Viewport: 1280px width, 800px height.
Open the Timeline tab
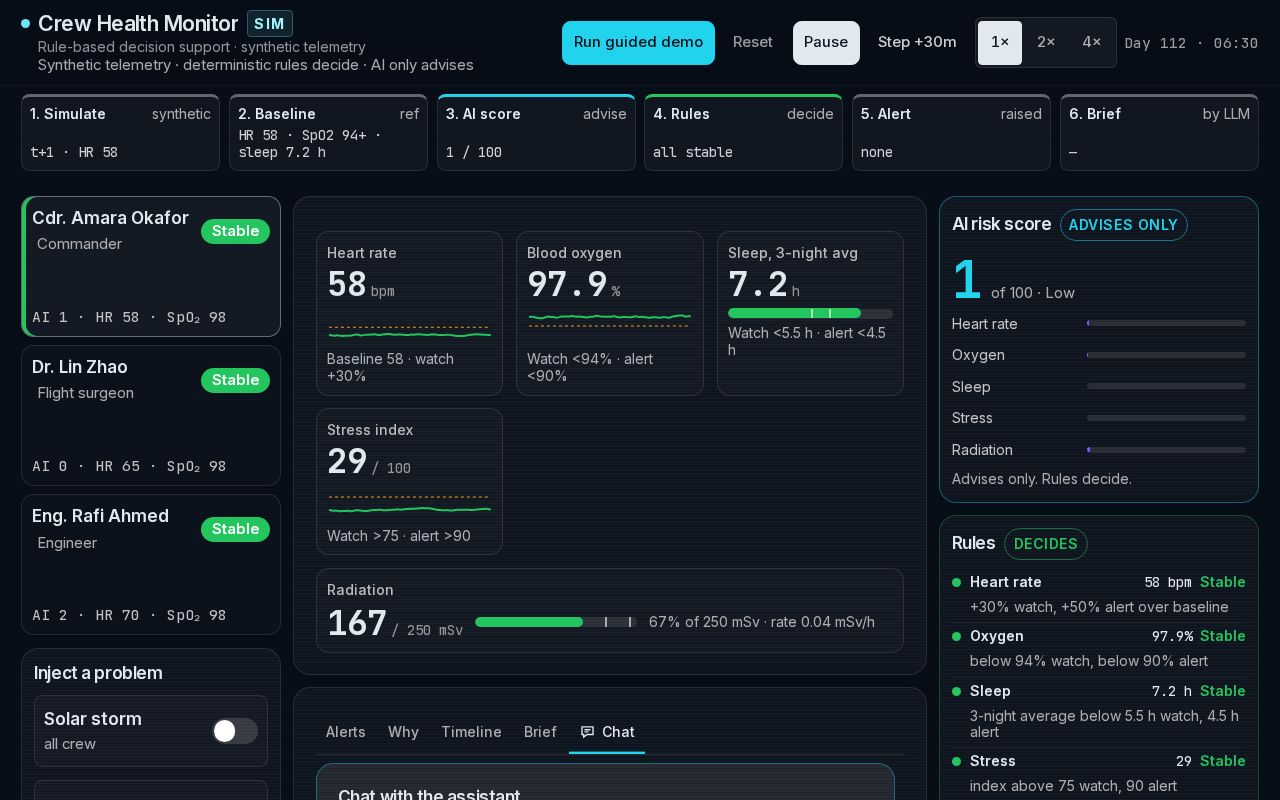[471, 732]
